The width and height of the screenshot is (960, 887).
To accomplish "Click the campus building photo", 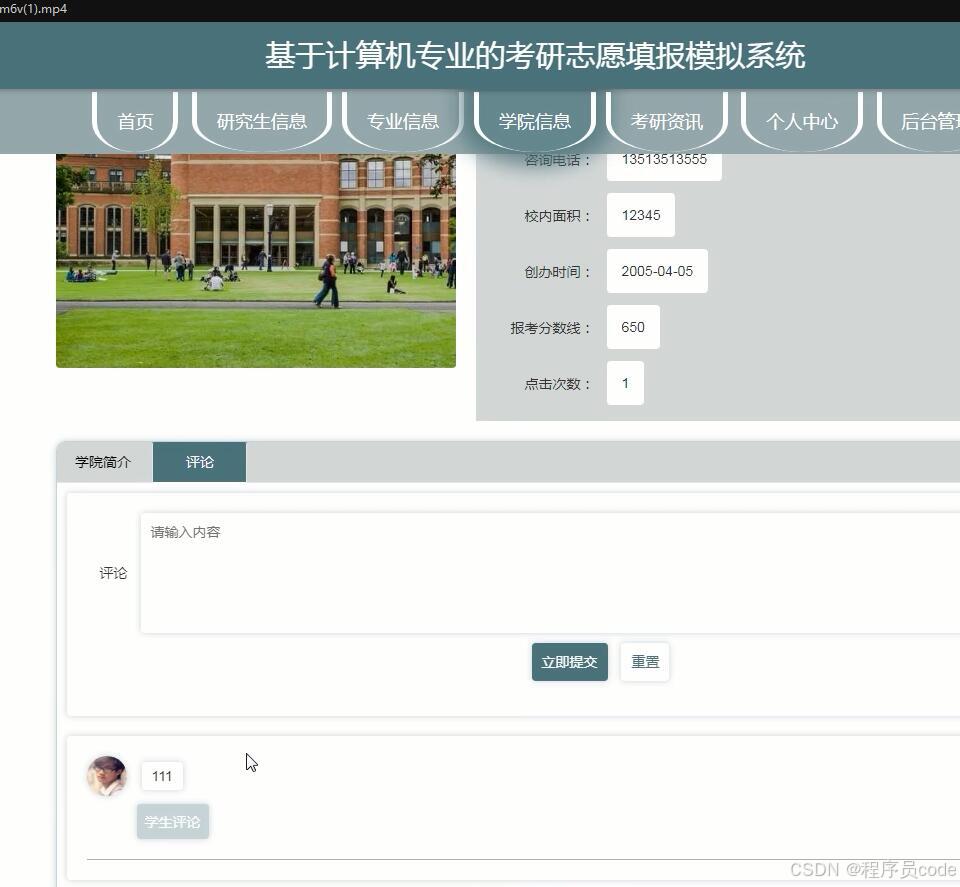I will [255, 258].
